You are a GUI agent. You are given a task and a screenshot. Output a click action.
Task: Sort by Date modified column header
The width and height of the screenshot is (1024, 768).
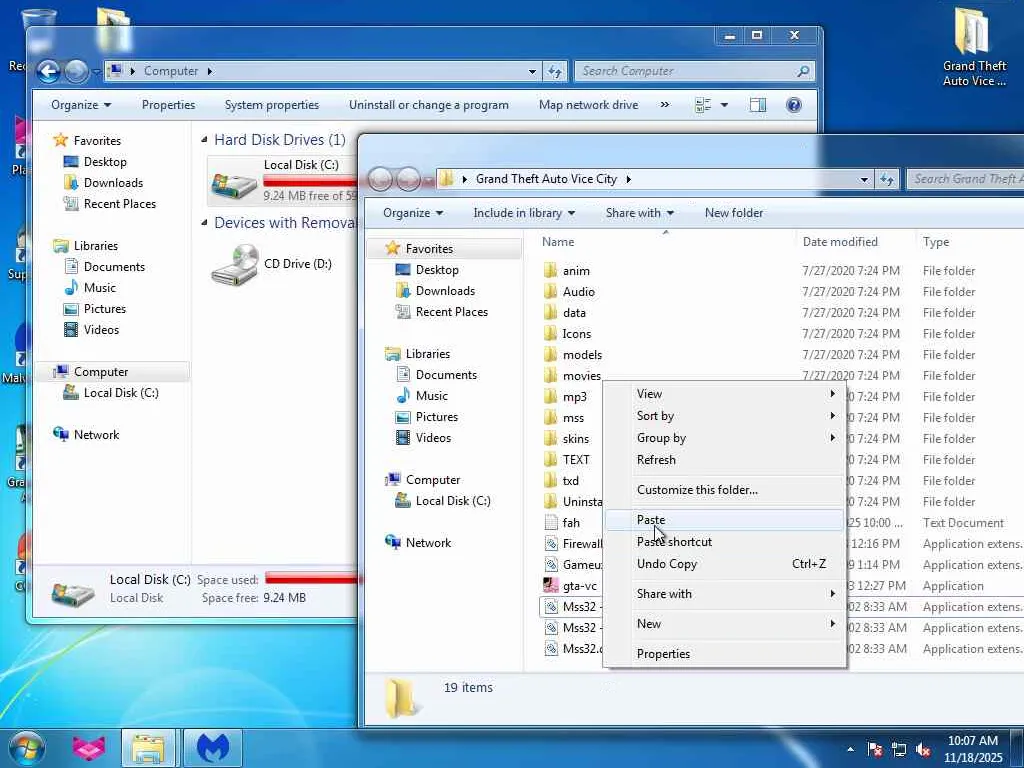click(x=840, y=242)
